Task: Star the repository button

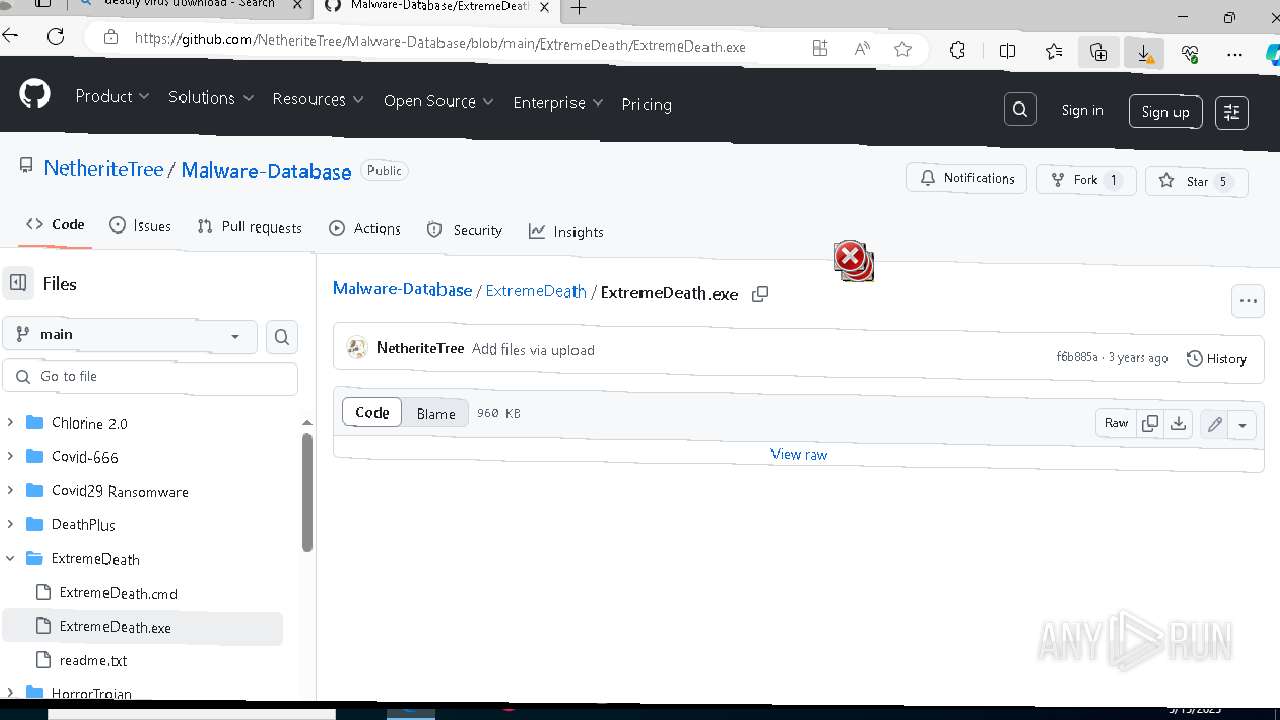Action: [1197, 181]
